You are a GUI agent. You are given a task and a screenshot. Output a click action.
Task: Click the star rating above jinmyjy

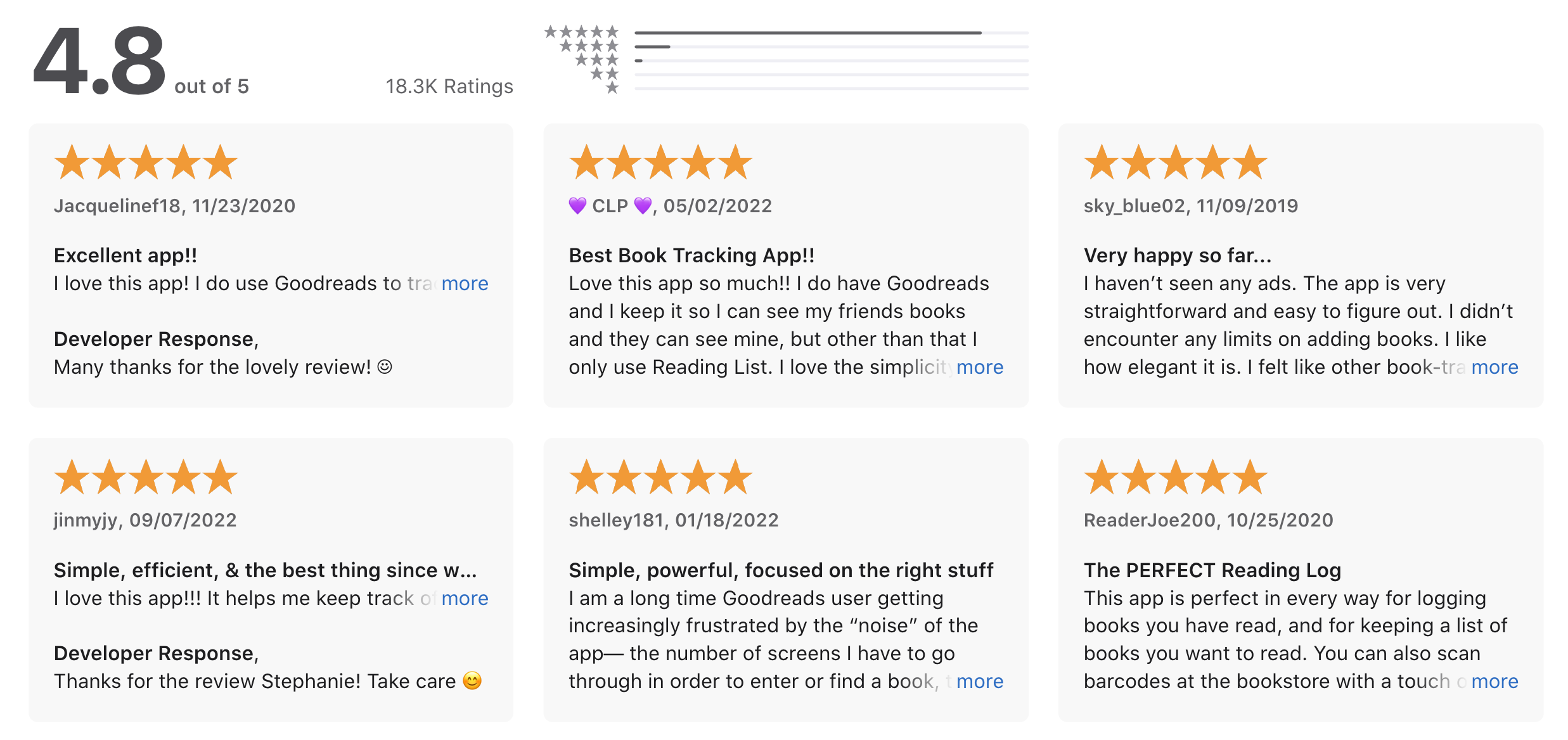[x=146, y=477]
